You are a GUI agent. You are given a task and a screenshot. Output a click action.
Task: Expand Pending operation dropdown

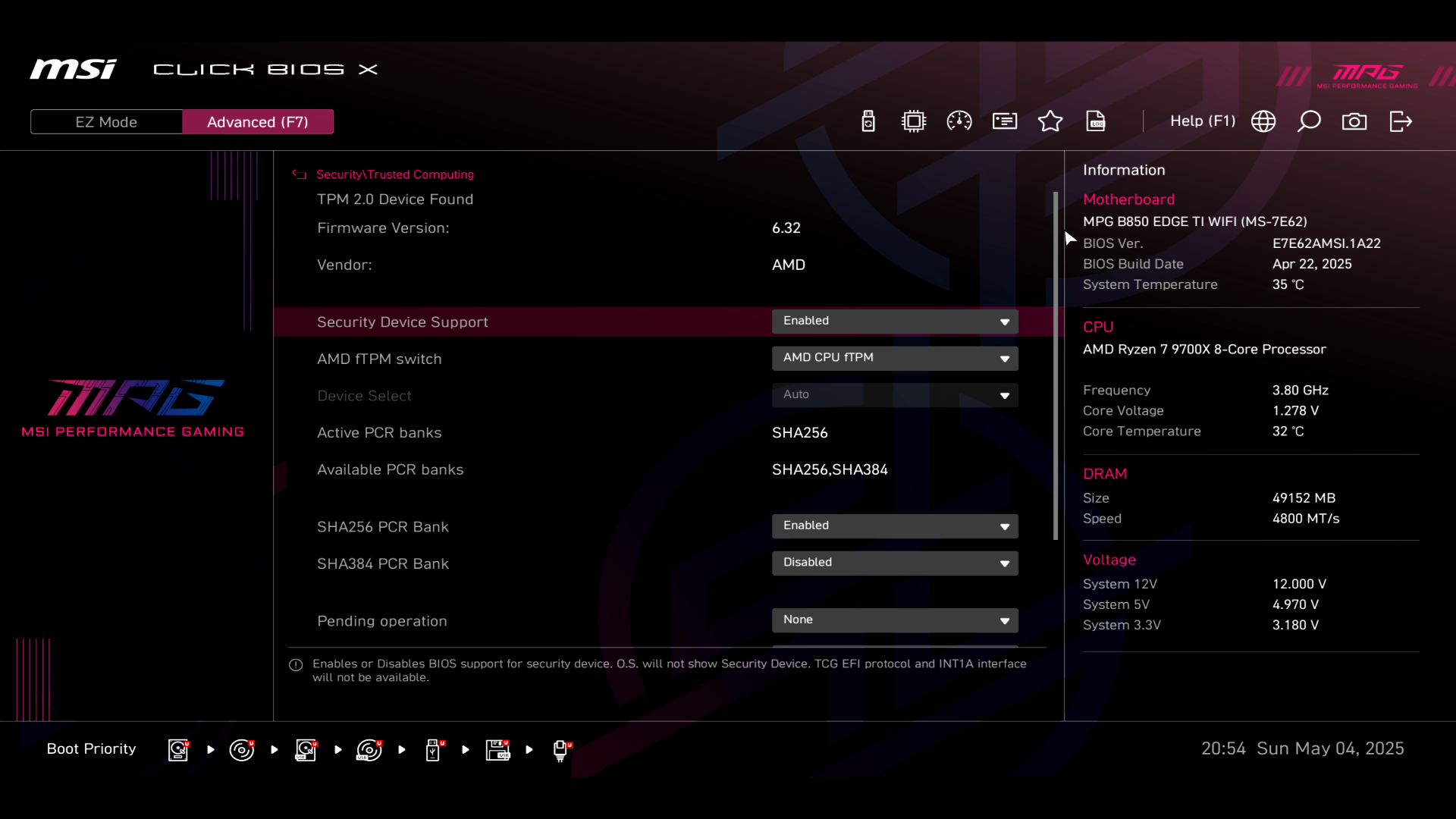point(895,620)
